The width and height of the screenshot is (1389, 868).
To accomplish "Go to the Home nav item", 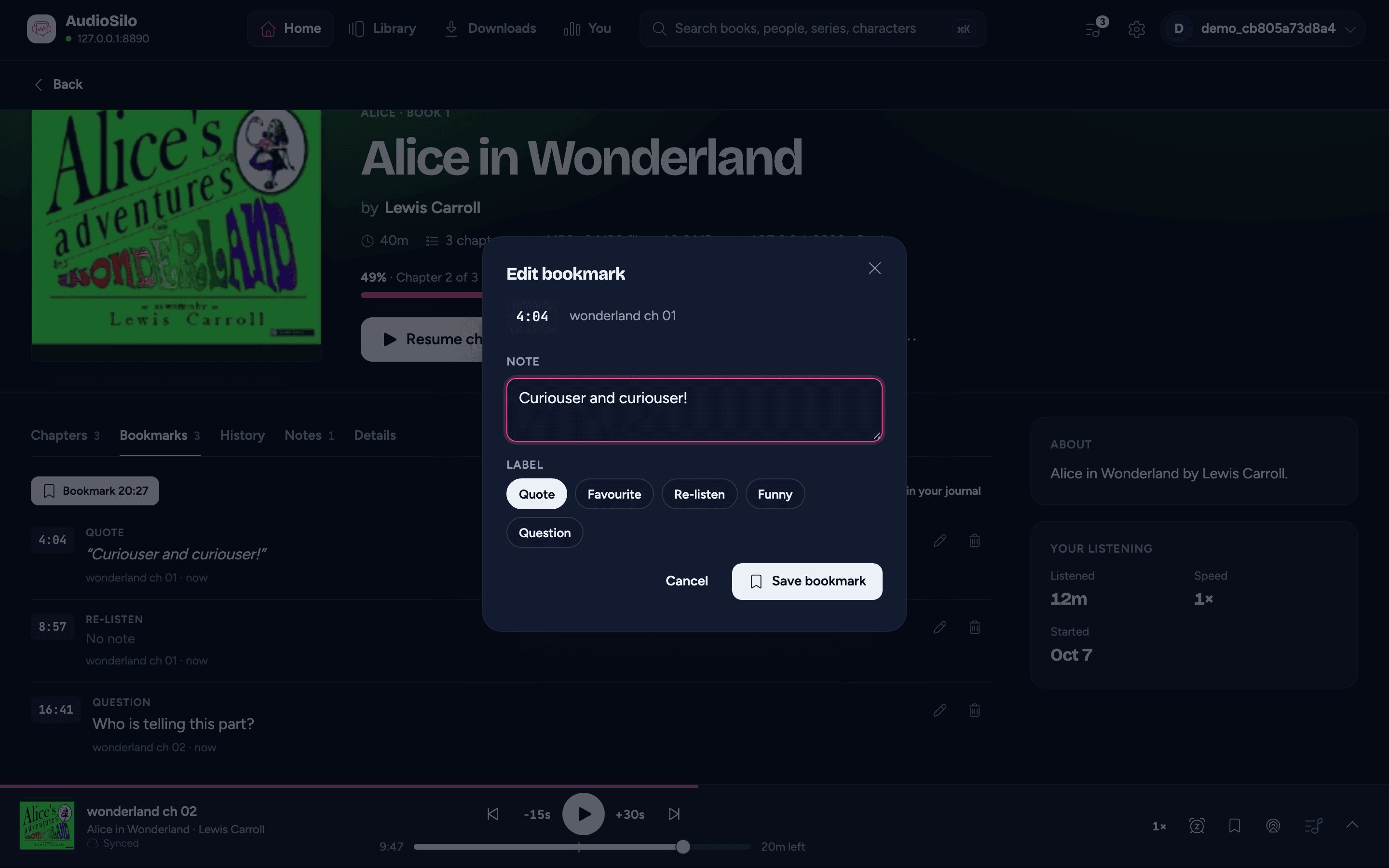I will click(290, 29).
